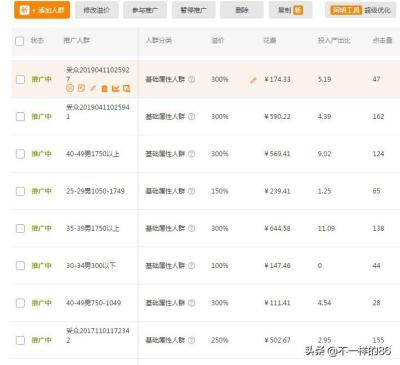Sort by the 投入产出比 column header
This screenshot has height=365, width=400.
click(x=334, y=41)
